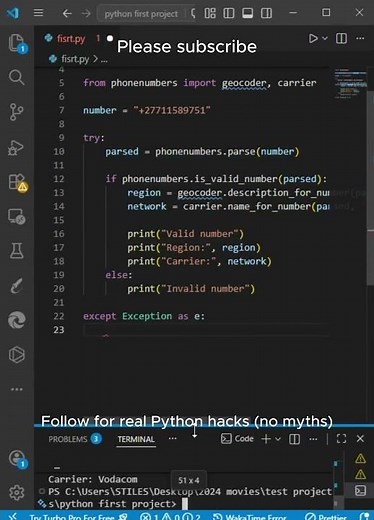Switch to the PROBLEMS panel tab

(x=74, y=439)
